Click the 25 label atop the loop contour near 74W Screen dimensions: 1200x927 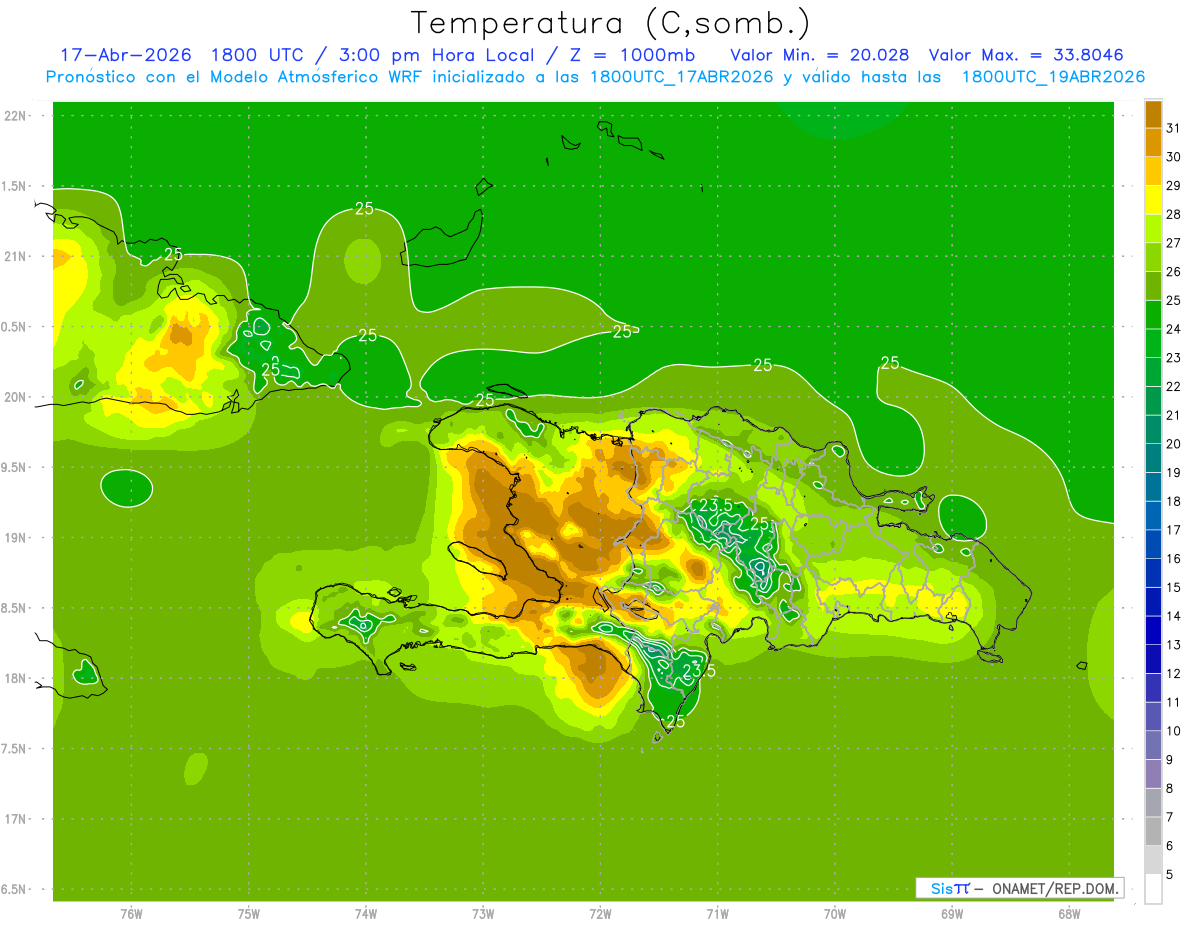click(x=364, y=209)
